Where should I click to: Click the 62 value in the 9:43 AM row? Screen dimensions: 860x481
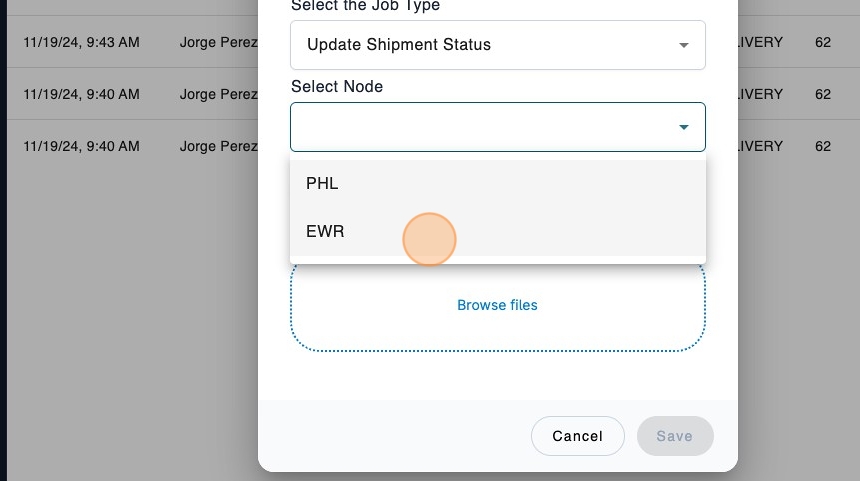click(823, 43)
